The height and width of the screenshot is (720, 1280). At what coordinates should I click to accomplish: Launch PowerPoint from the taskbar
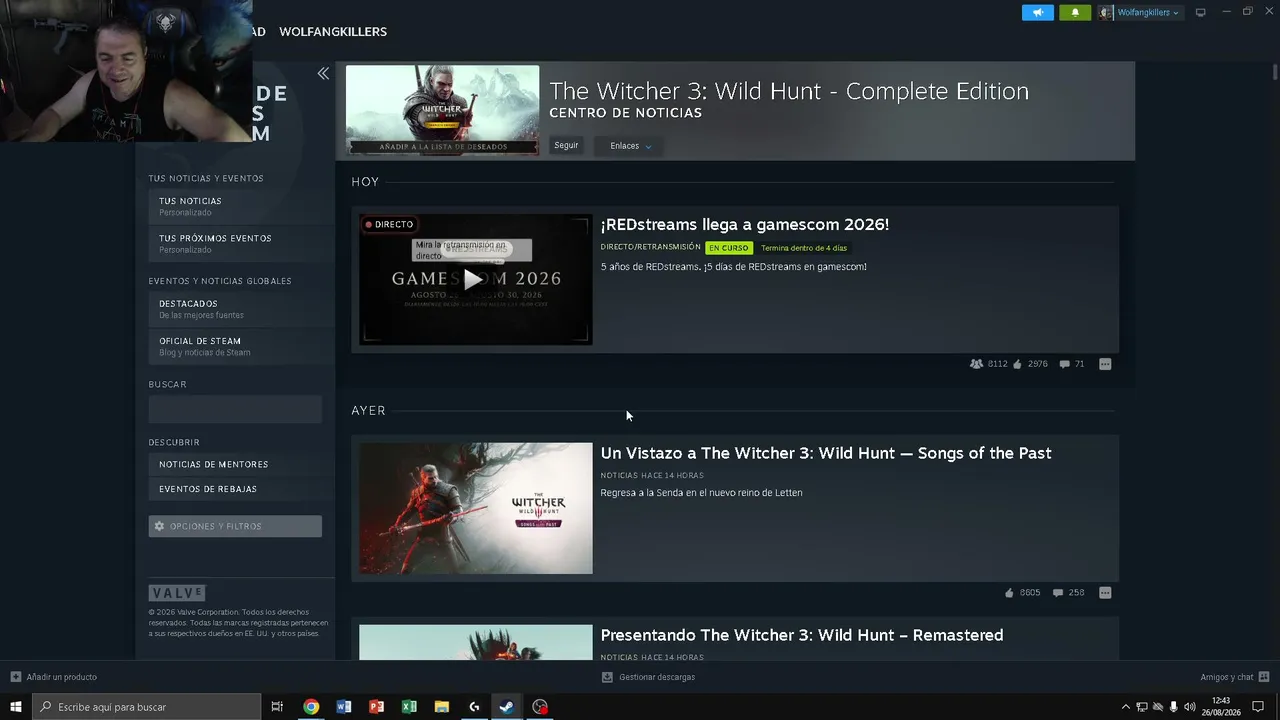click(x=376, y=707)
